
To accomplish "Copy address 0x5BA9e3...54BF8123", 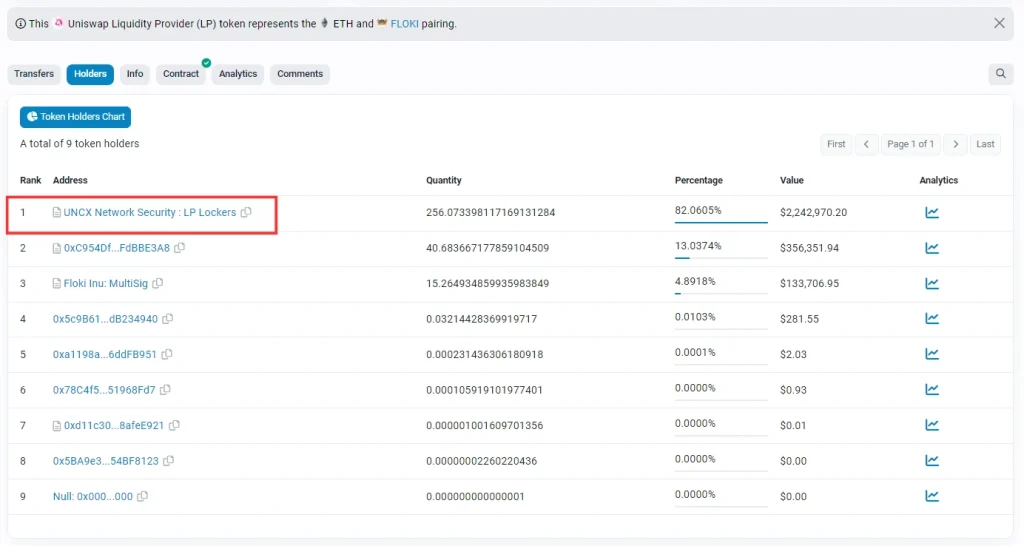I will click(x=168, y=460).
